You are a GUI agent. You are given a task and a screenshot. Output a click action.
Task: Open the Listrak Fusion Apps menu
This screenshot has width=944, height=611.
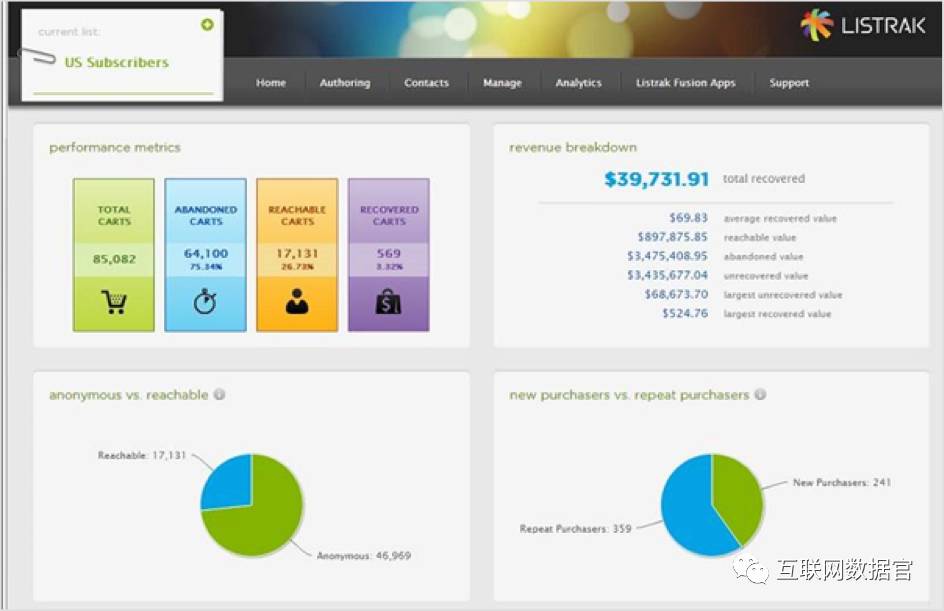pyautogui.click(x=686, y=83)
